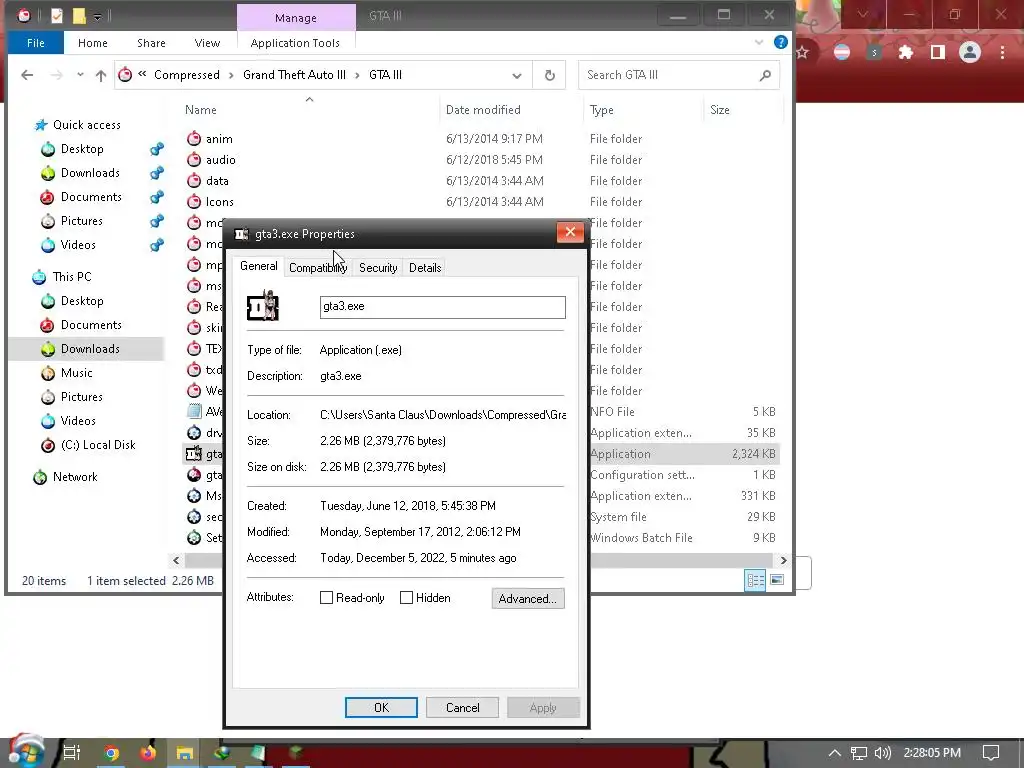Screen dimensions: 1024x768
Task: Open the Chrome profile avatar
Action: pyautogui.click(x=970, y=52)
